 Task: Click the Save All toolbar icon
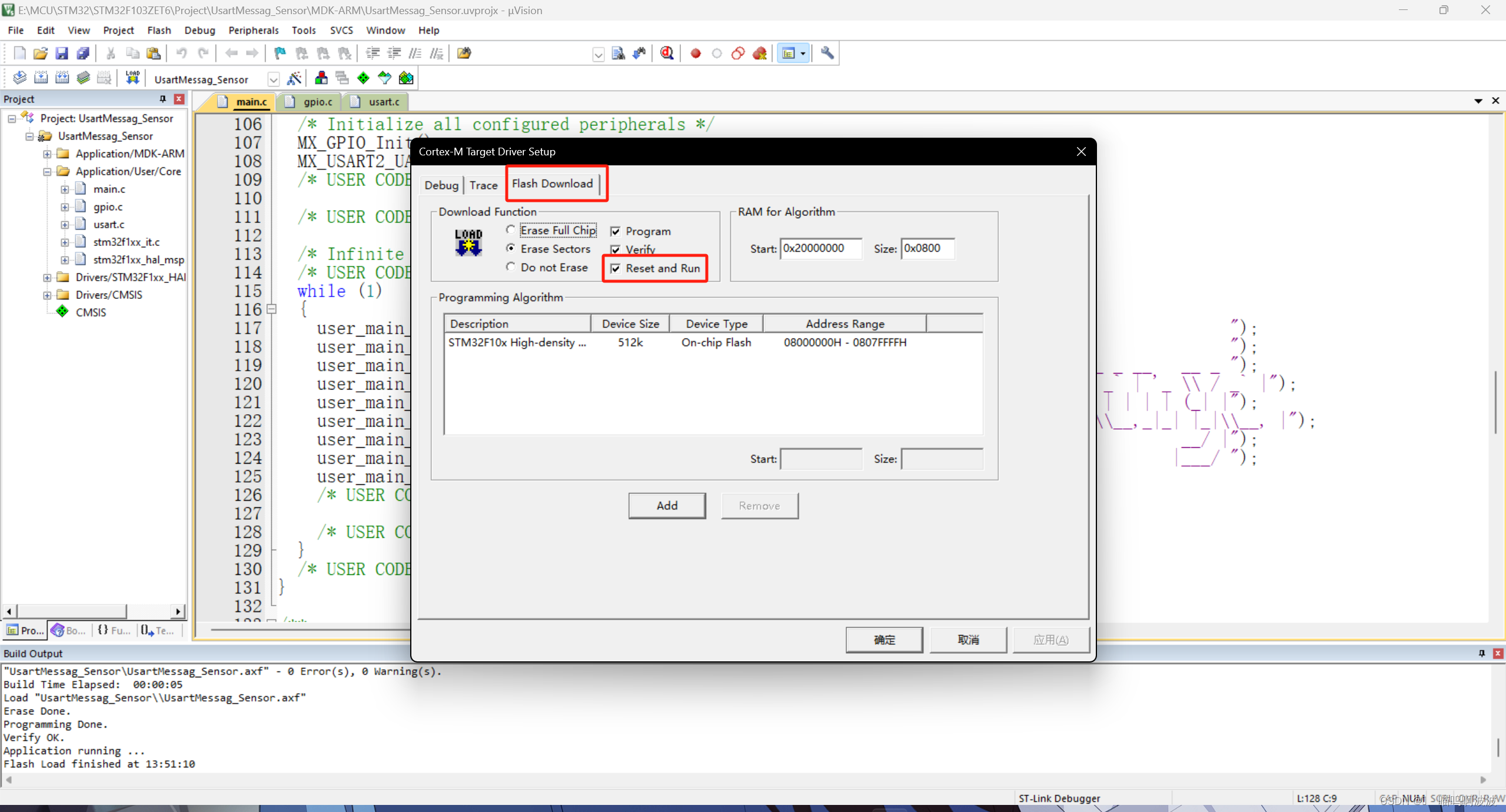point(83,54)
